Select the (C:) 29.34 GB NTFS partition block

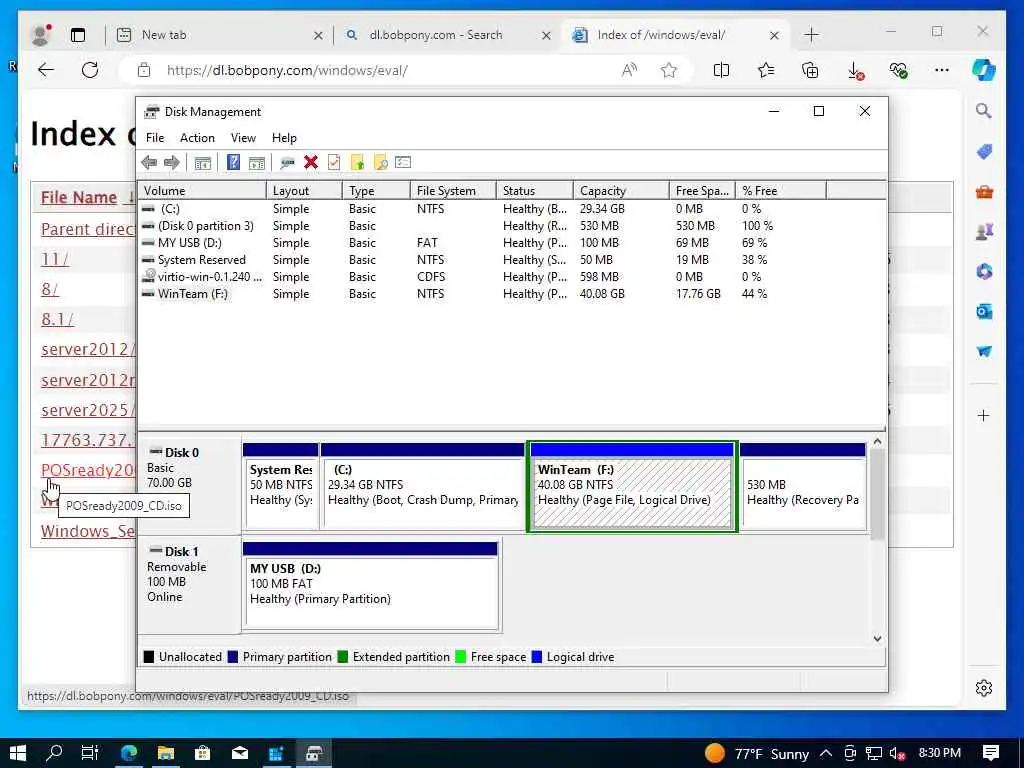point(423,487)
